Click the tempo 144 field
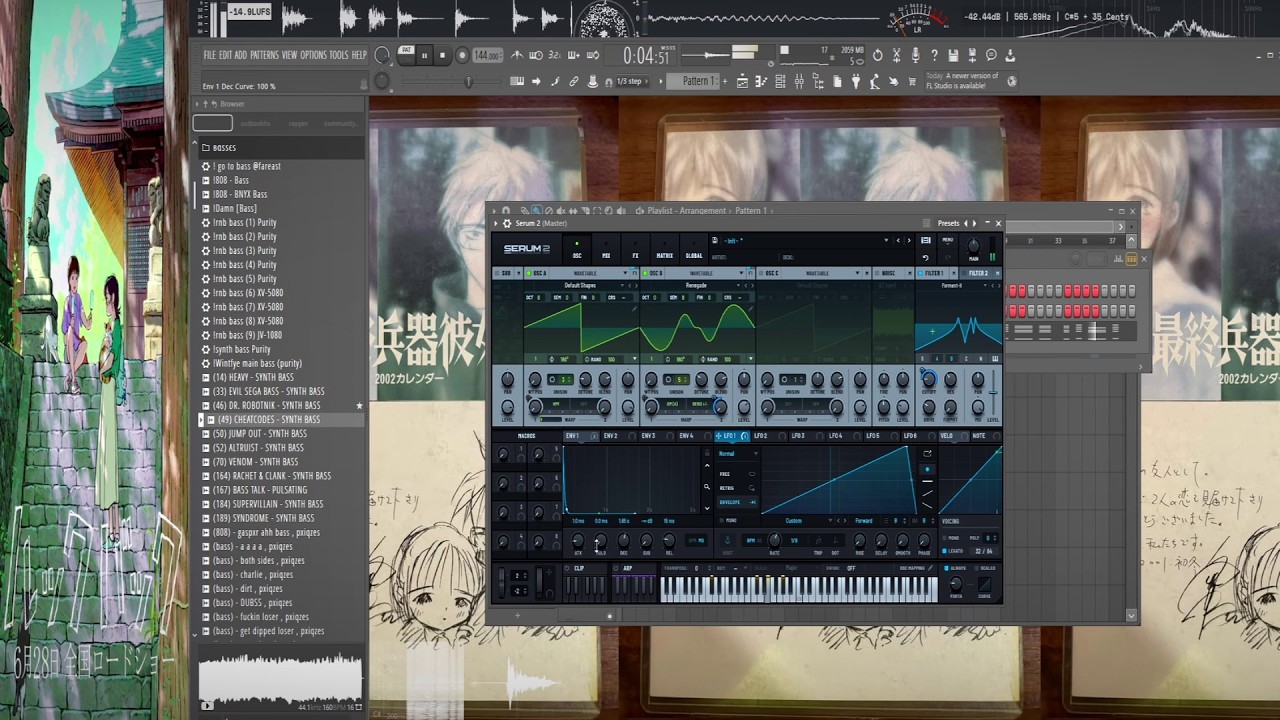The width and height of the screenshot is (1280, 720). (x=487, y=55)
